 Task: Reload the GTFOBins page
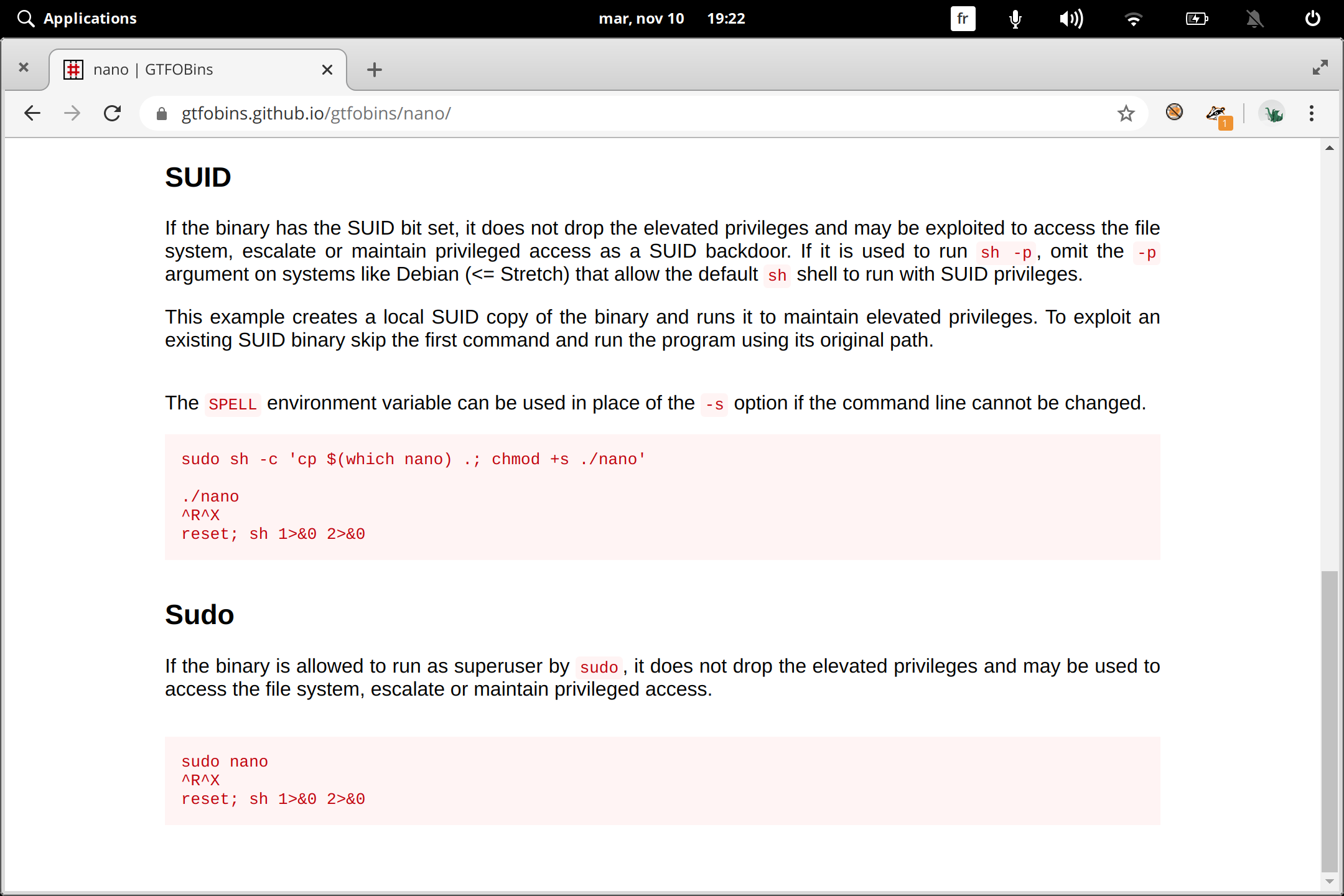(113, 113)
